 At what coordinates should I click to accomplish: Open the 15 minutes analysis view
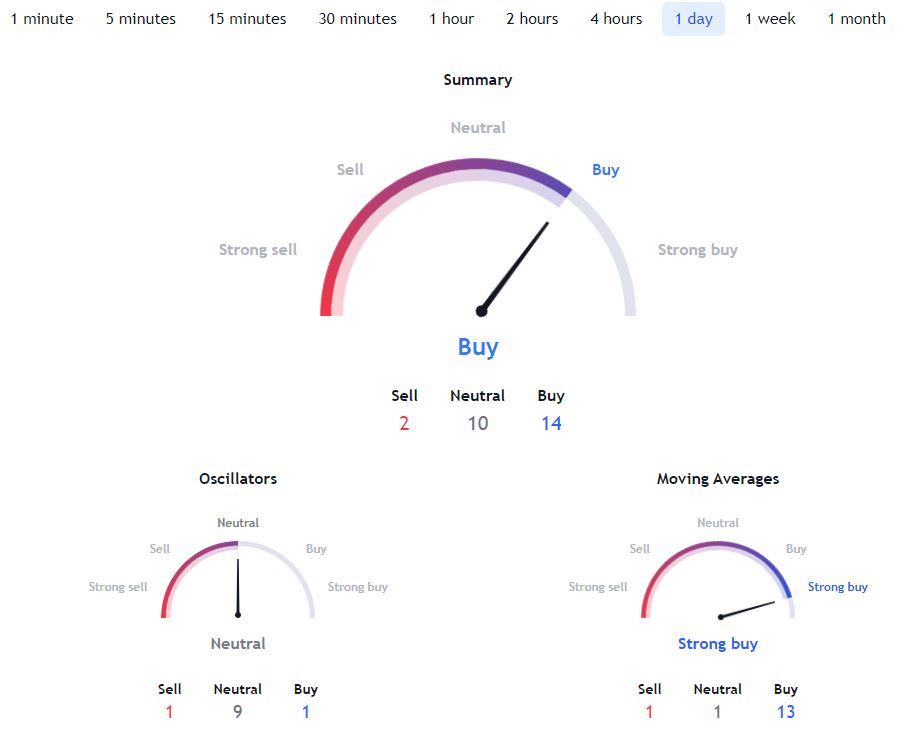[247, 18]
